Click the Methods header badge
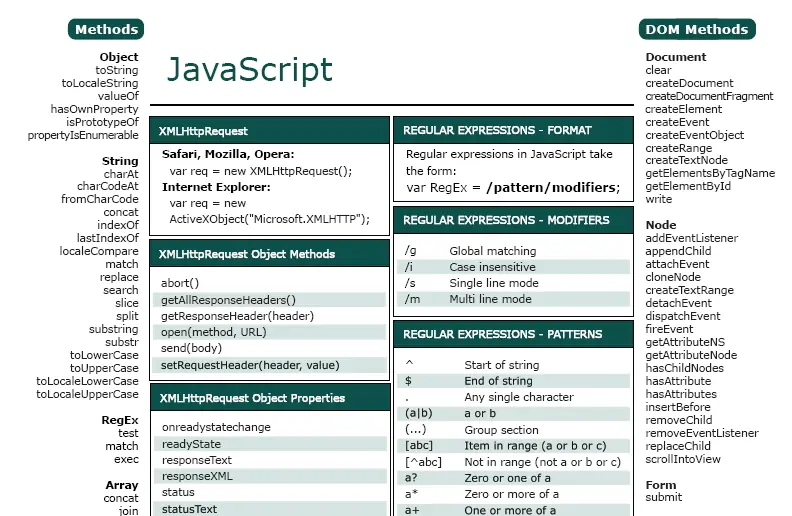 106,29
